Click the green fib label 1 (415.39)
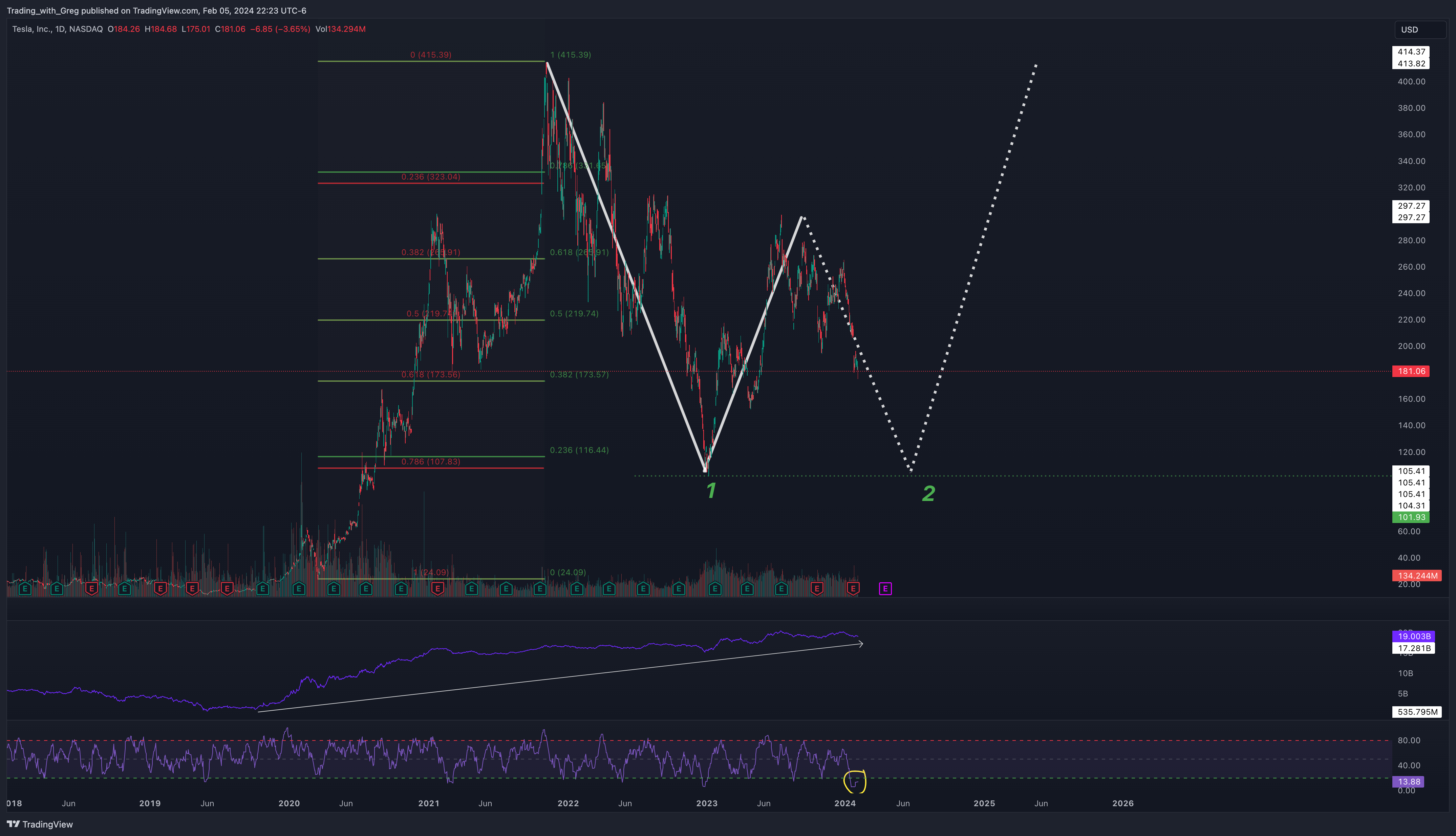Viewport: 1456px width, 836px height. coord(571,55)
